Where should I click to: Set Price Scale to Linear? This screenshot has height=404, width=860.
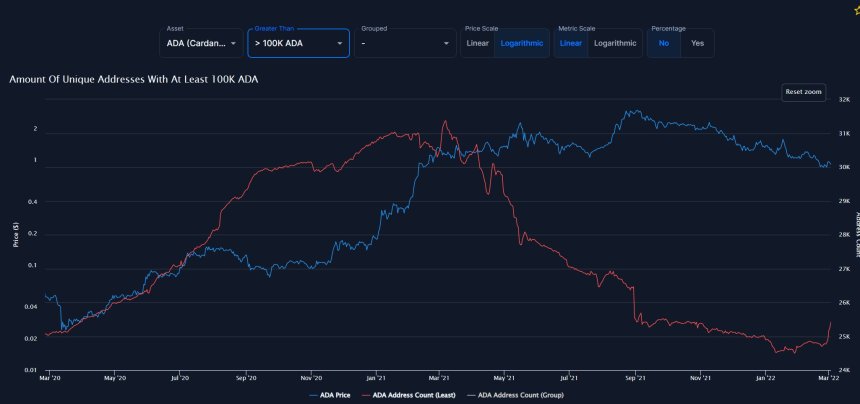pyautogui.click(x=477, y=43)
